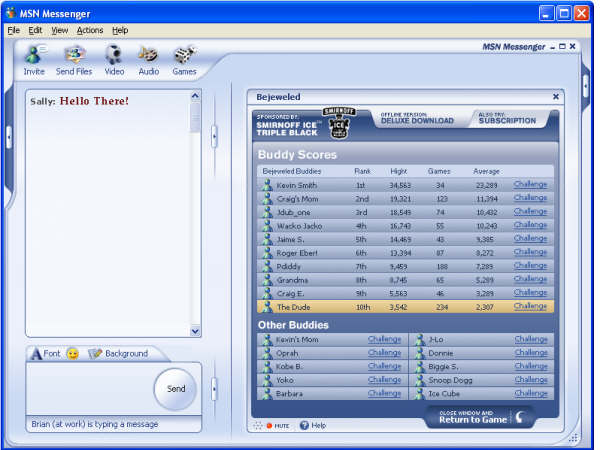The image size is (600, 450).
Task: Open the Edit menu
Action: click(x=35, y=30)
